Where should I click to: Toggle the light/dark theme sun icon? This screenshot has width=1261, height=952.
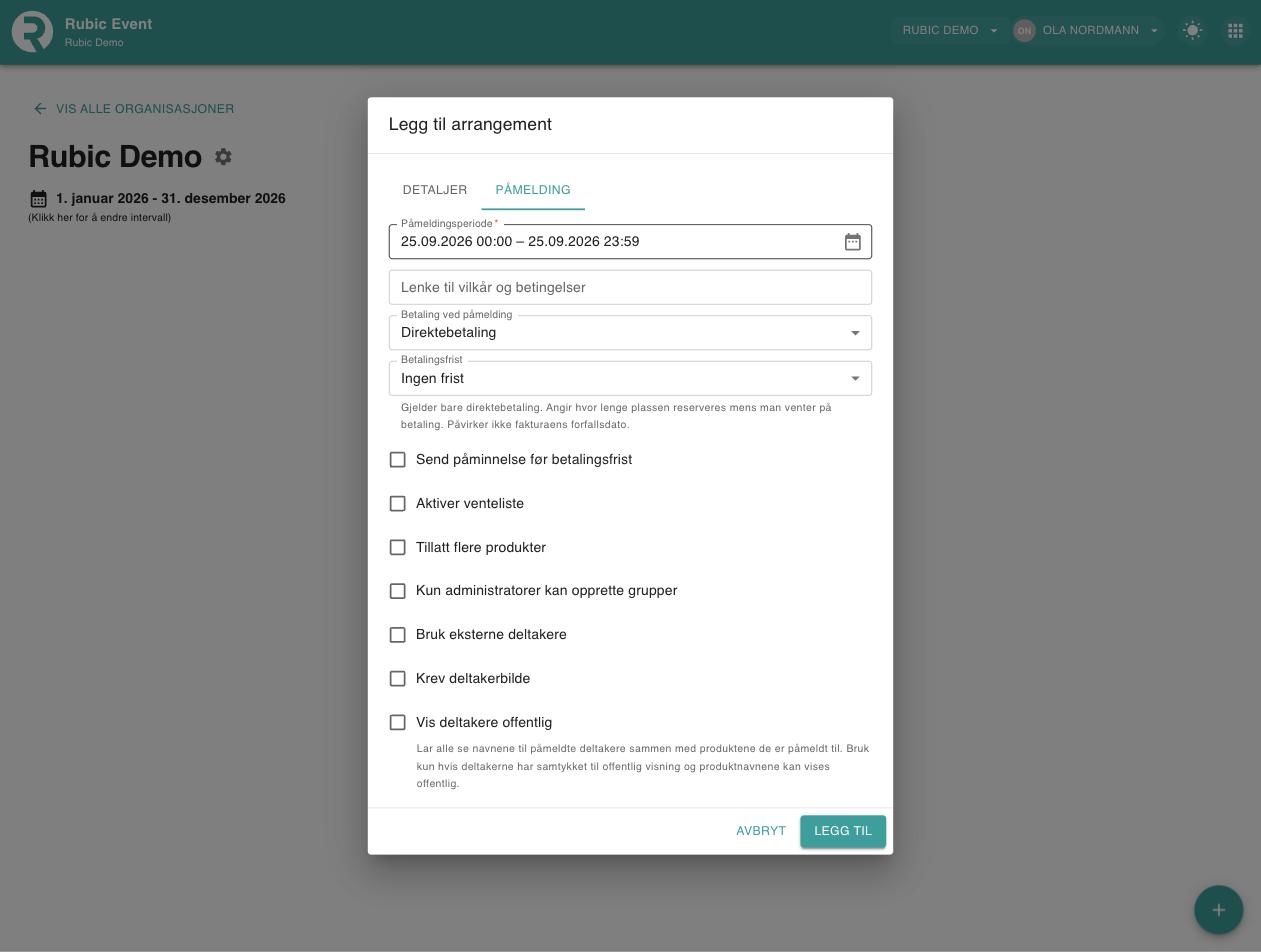(1192, 31)
